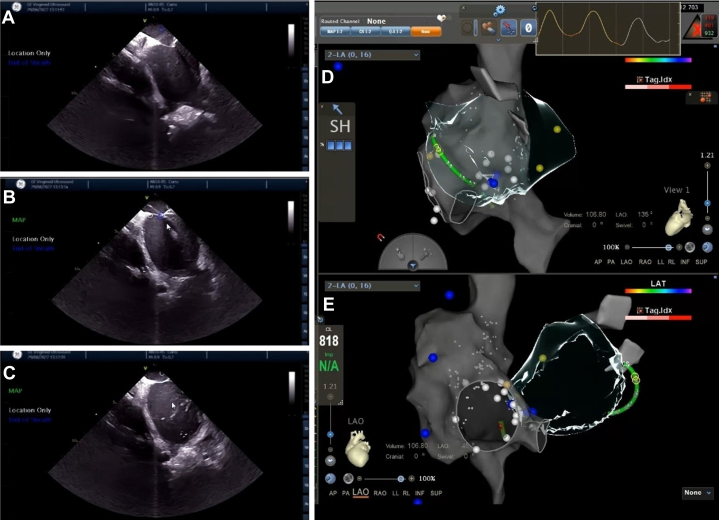Click the View 1 heart orientation icon
The height and width of the screenshot is (520, 719).
(678, 218)
